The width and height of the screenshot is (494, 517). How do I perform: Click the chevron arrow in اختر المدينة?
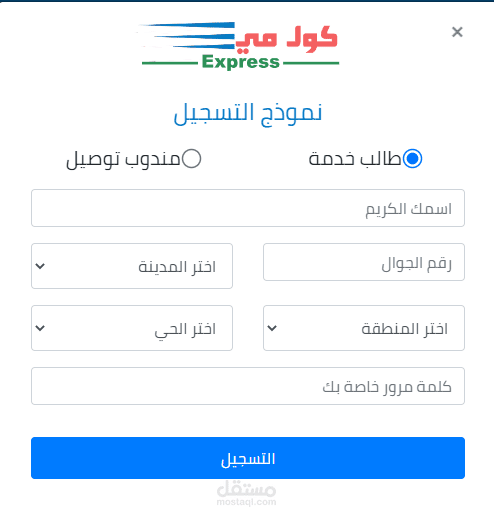click(x=40, y=266)
